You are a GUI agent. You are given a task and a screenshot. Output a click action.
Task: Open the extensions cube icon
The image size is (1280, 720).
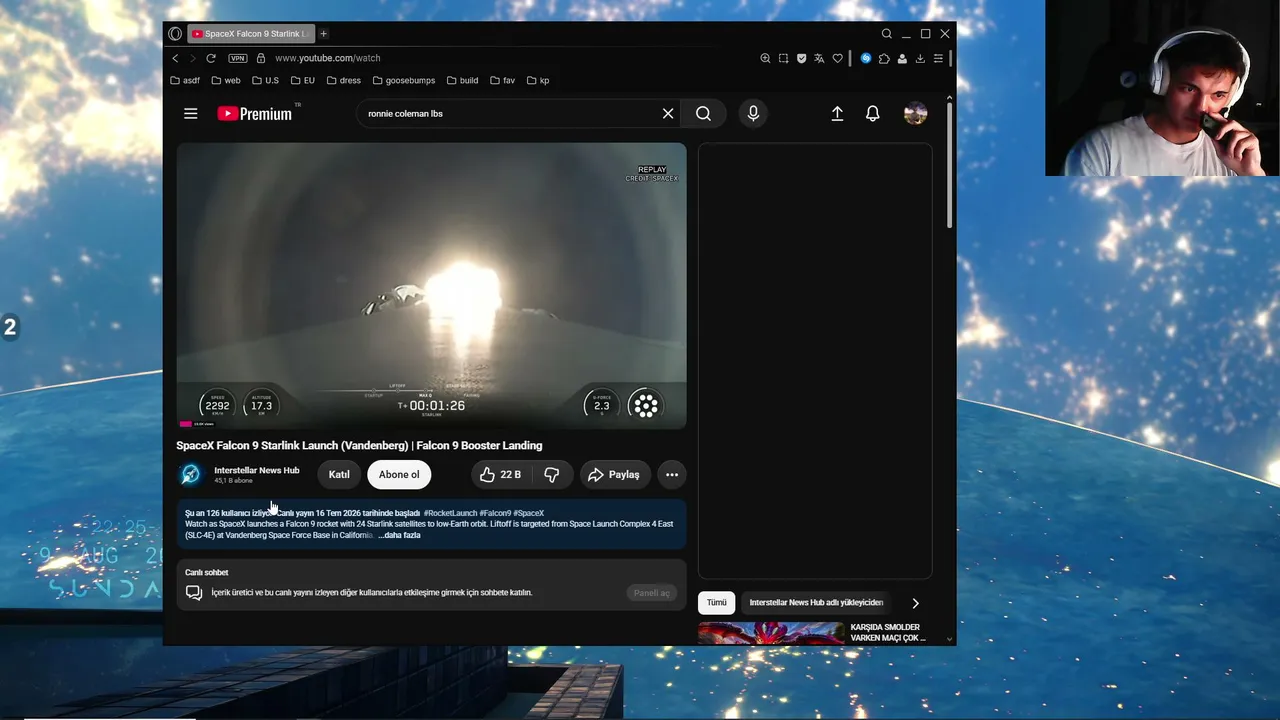(x=884, y=59)
